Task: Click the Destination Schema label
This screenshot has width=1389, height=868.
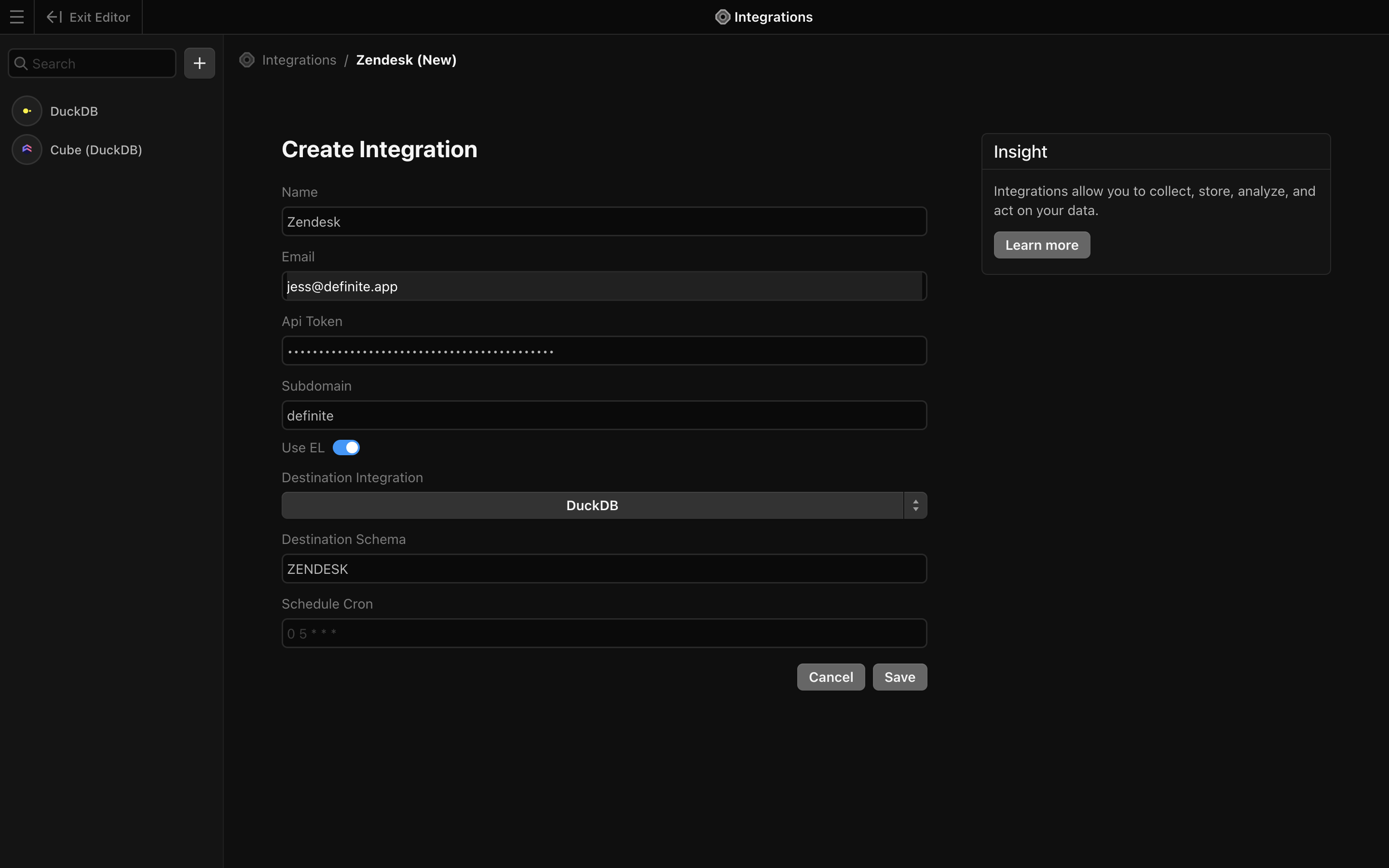Action: tap(343, 540)
